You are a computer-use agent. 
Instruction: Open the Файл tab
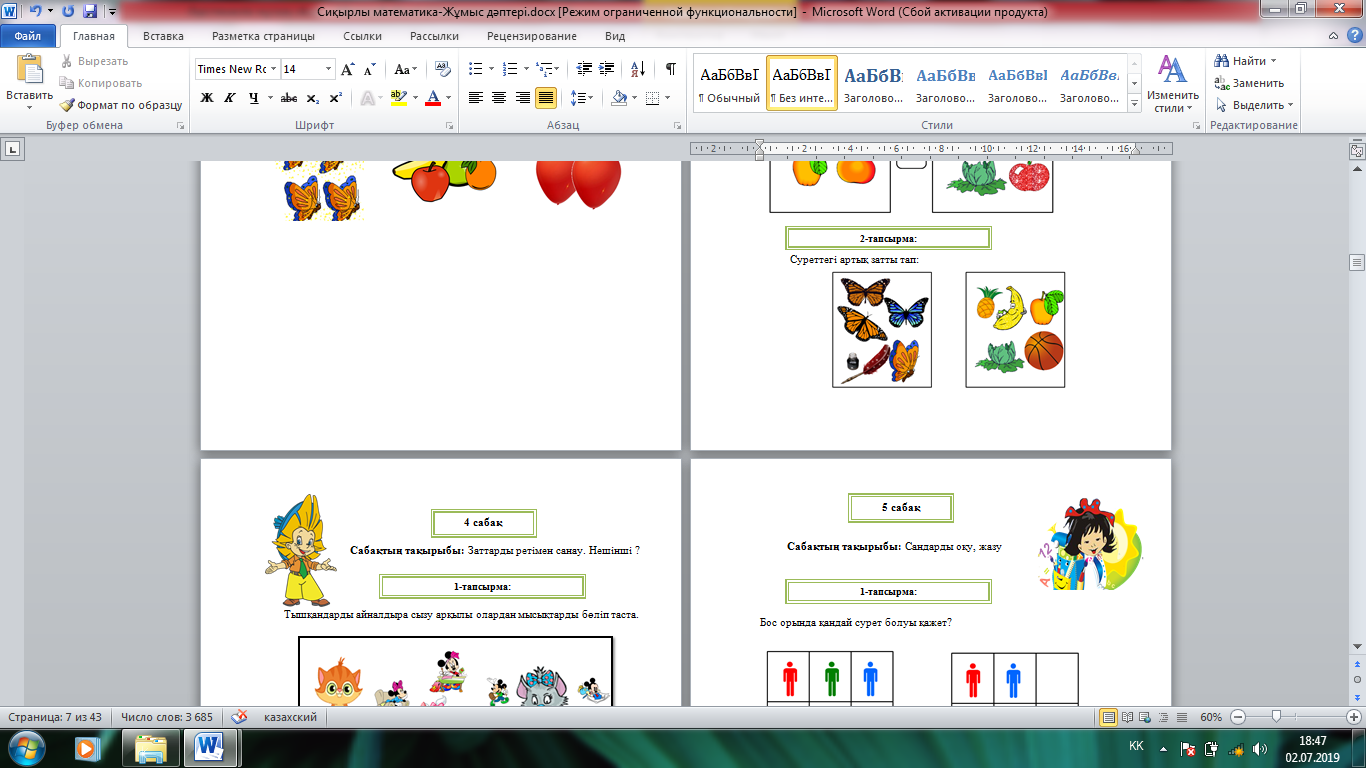coord(27,36)
